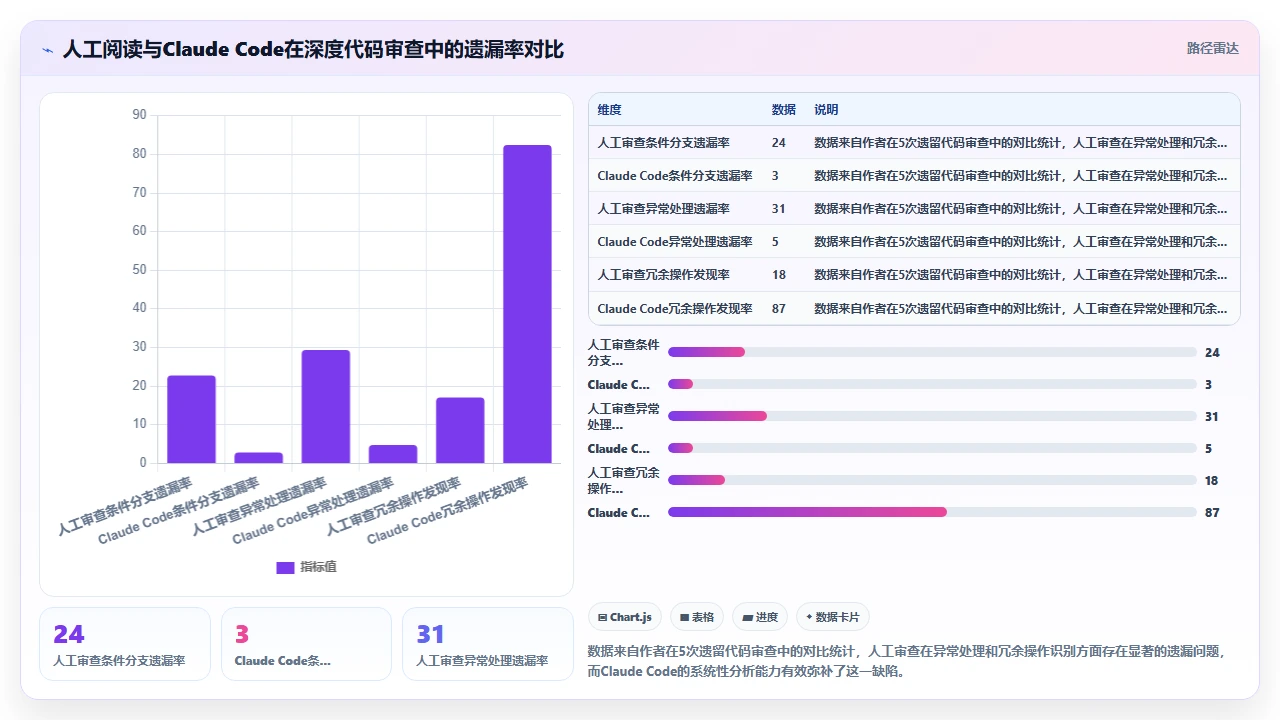Click the Claude Code异常处理遗漏率 chart bar
Viewport: 1280px width, 720px height.
pos(393,454)
